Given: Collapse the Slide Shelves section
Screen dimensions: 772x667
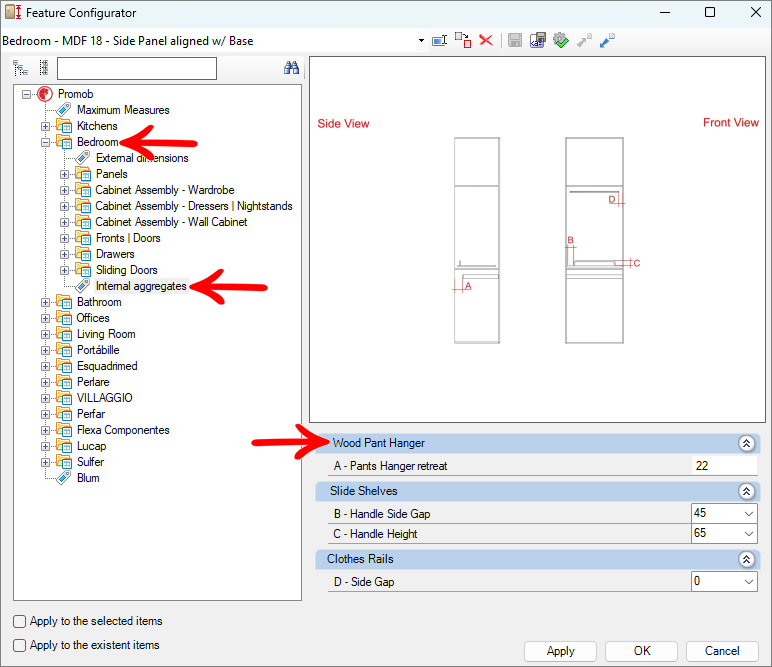Looking at the screenshot, I should coord(746,491).
